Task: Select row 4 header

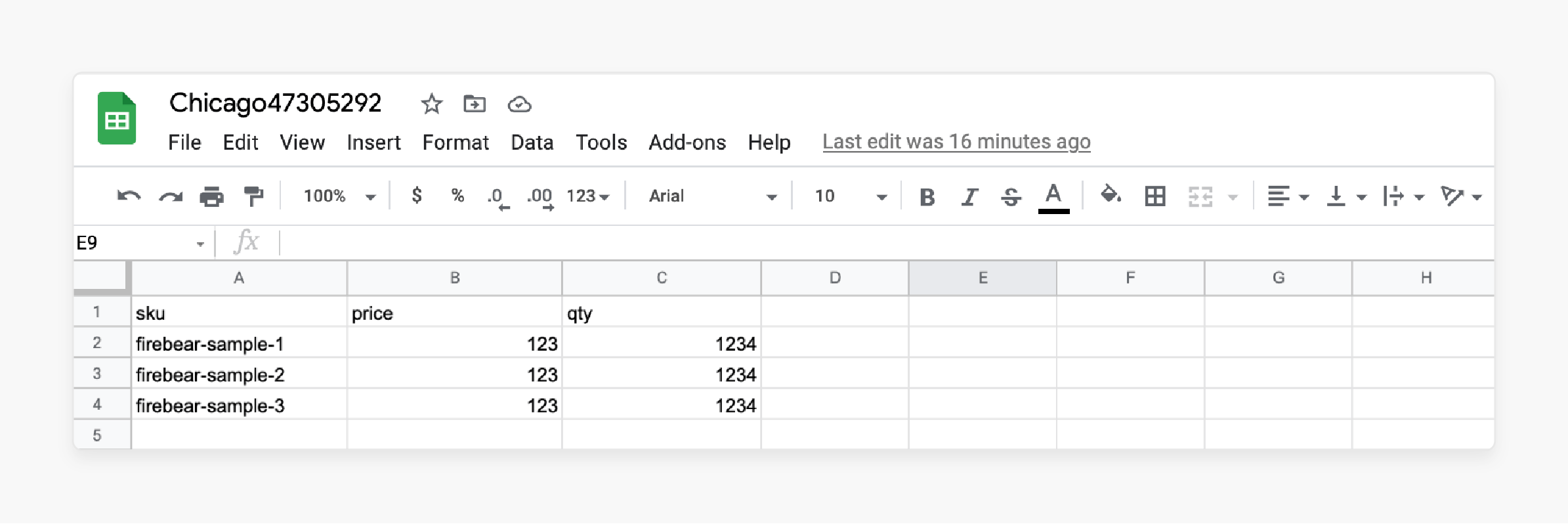Action: [102, 404]
